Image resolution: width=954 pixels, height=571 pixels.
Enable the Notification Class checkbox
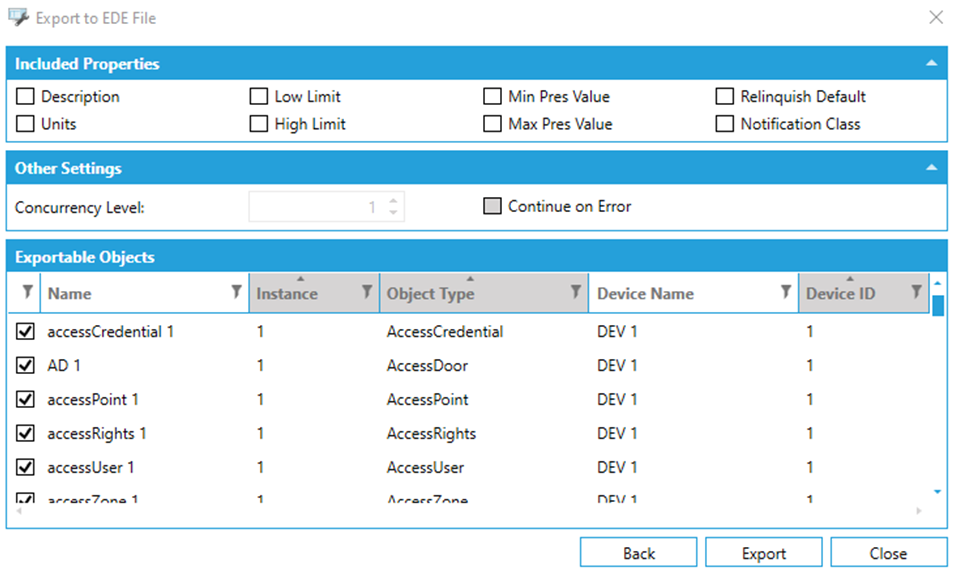click(x=725, y=124)
